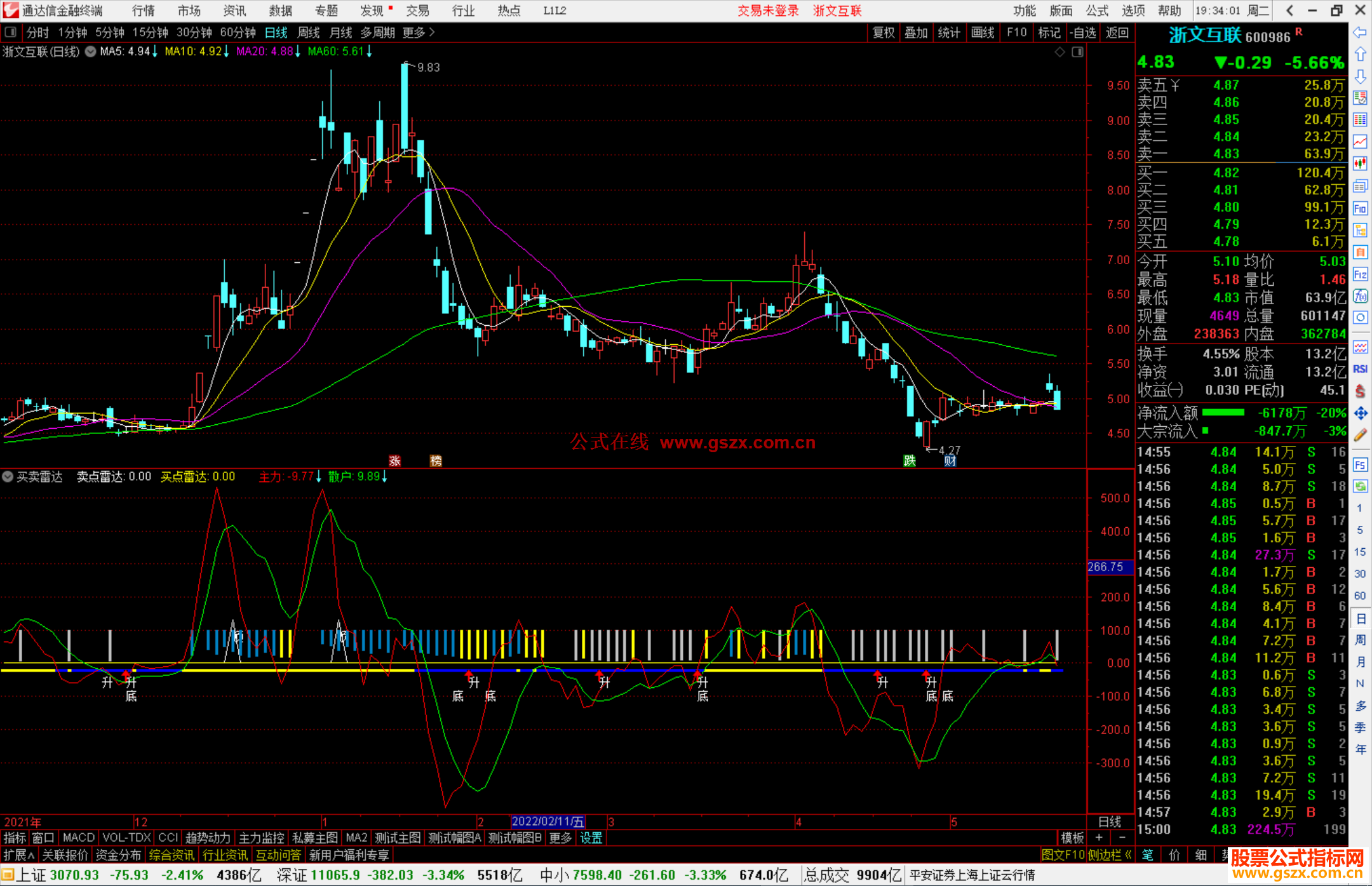Select the 月 monthly period in sidebar

click(1360, 662)
